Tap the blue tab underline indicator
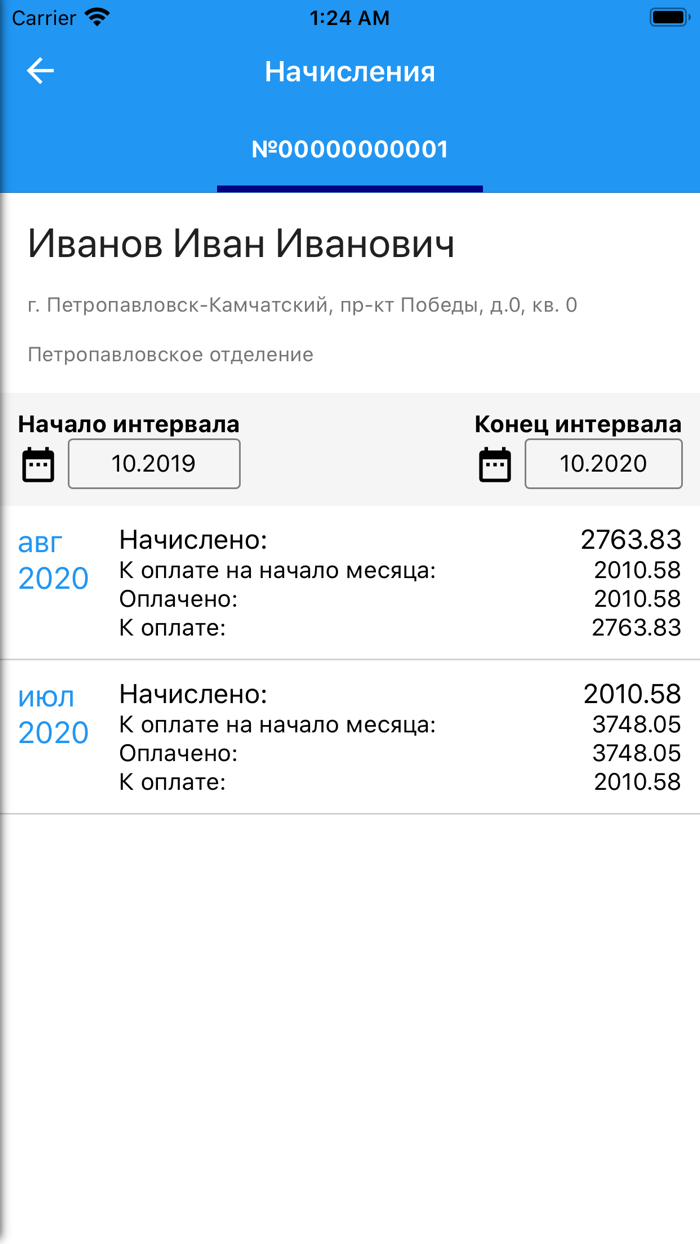The height and width of the screenshot is (1244, 700). 349,186
